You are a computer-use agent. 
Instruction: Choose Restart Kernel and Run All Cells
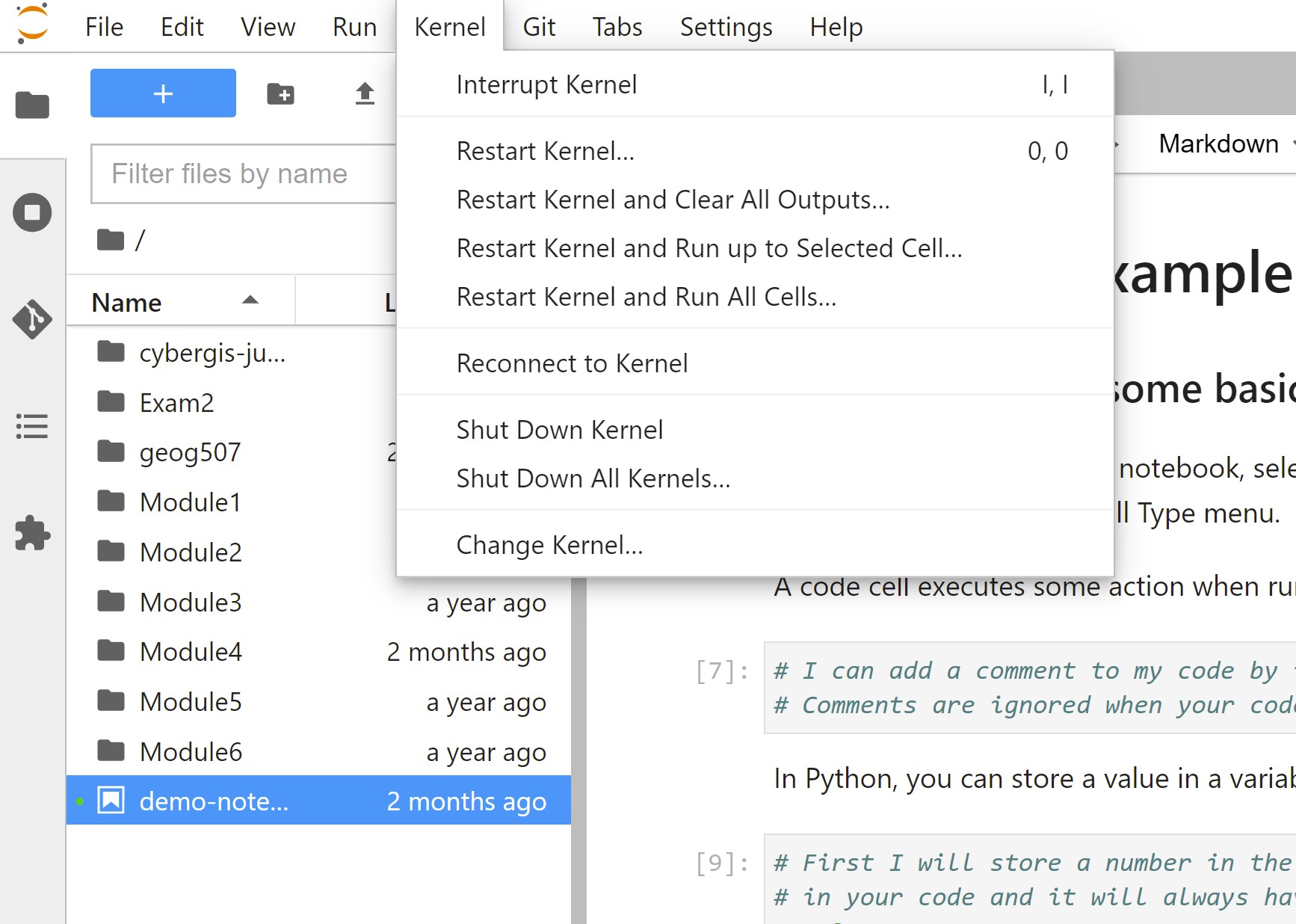(x=646, y=297)
